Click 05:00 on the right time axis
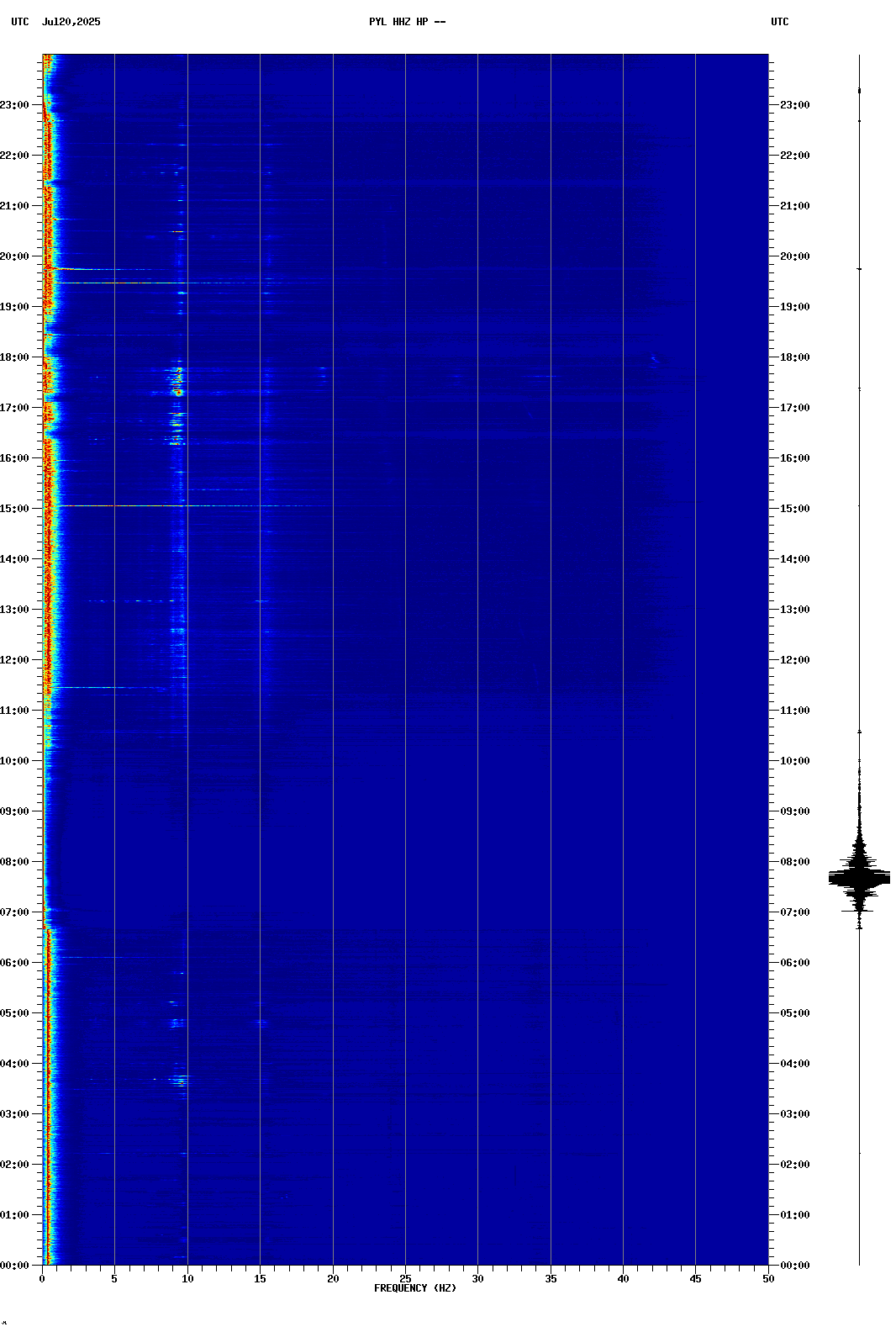Viewport: 896px width, 1332px height. click(x=795, y=1013)
